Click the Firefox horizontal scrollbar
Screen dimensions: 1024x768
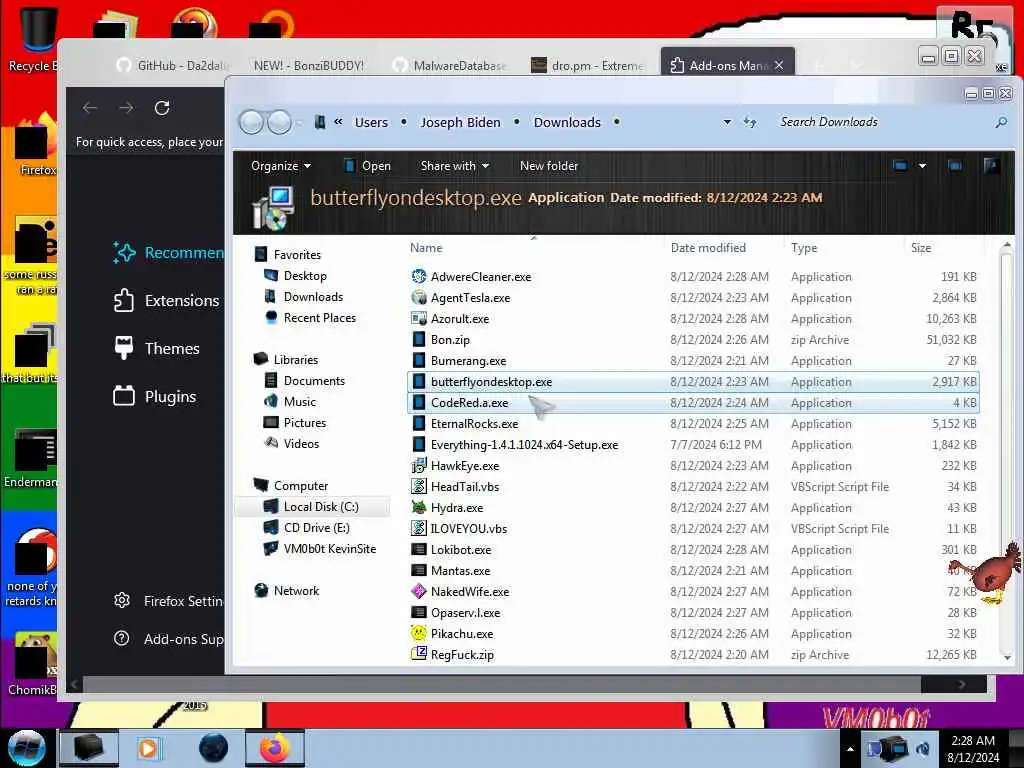(x=501, y=684)
